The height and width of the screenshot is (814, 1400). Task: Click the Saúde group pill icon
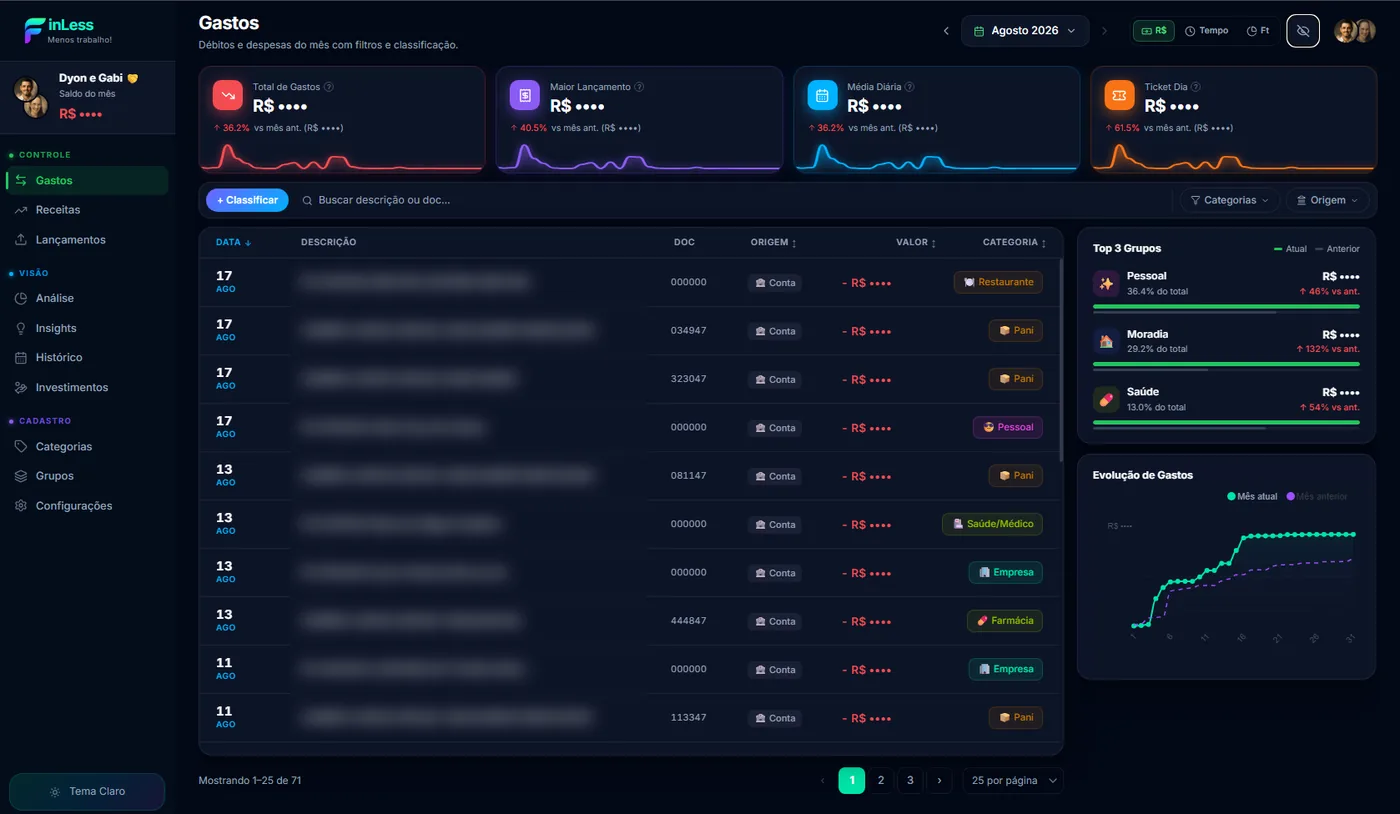click(x=1106, y=399)
